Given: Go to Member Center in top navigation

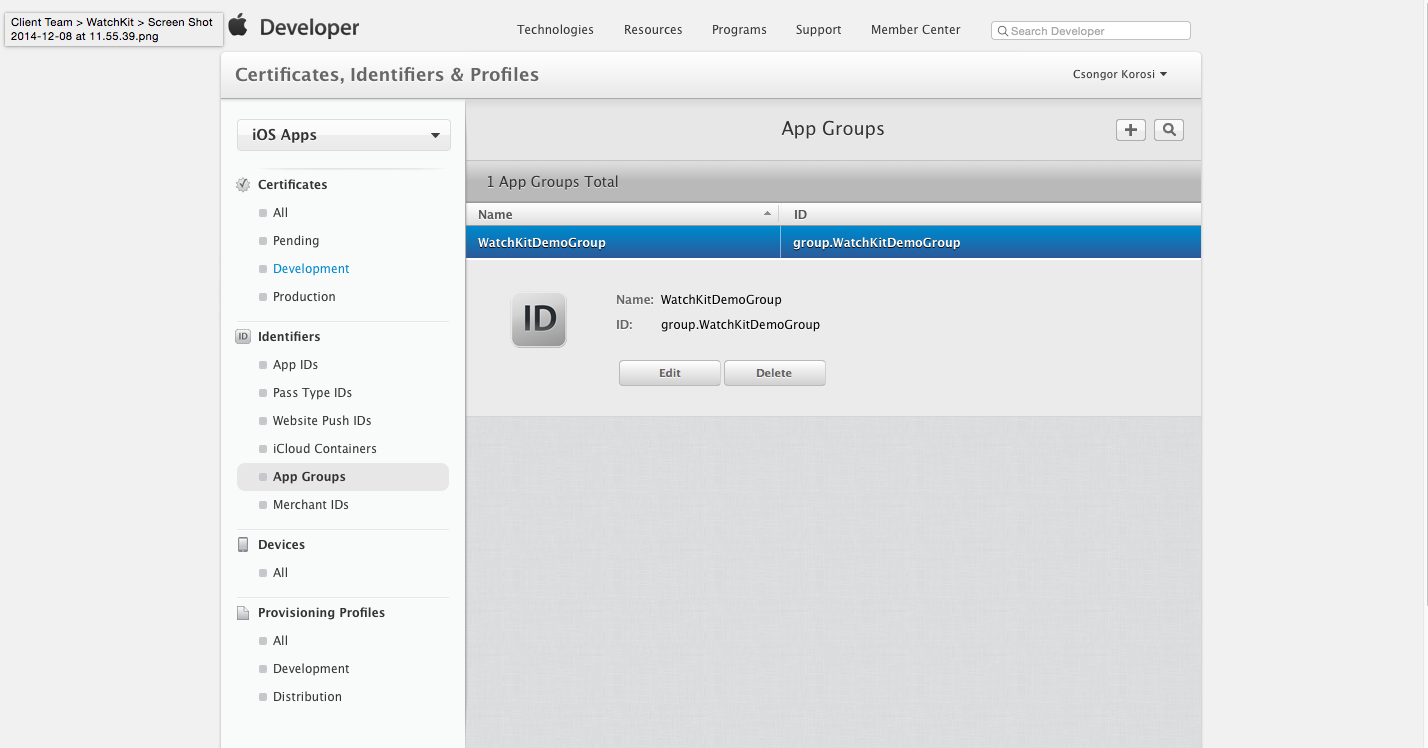Looking at the screenshot, I should point(915,30).
